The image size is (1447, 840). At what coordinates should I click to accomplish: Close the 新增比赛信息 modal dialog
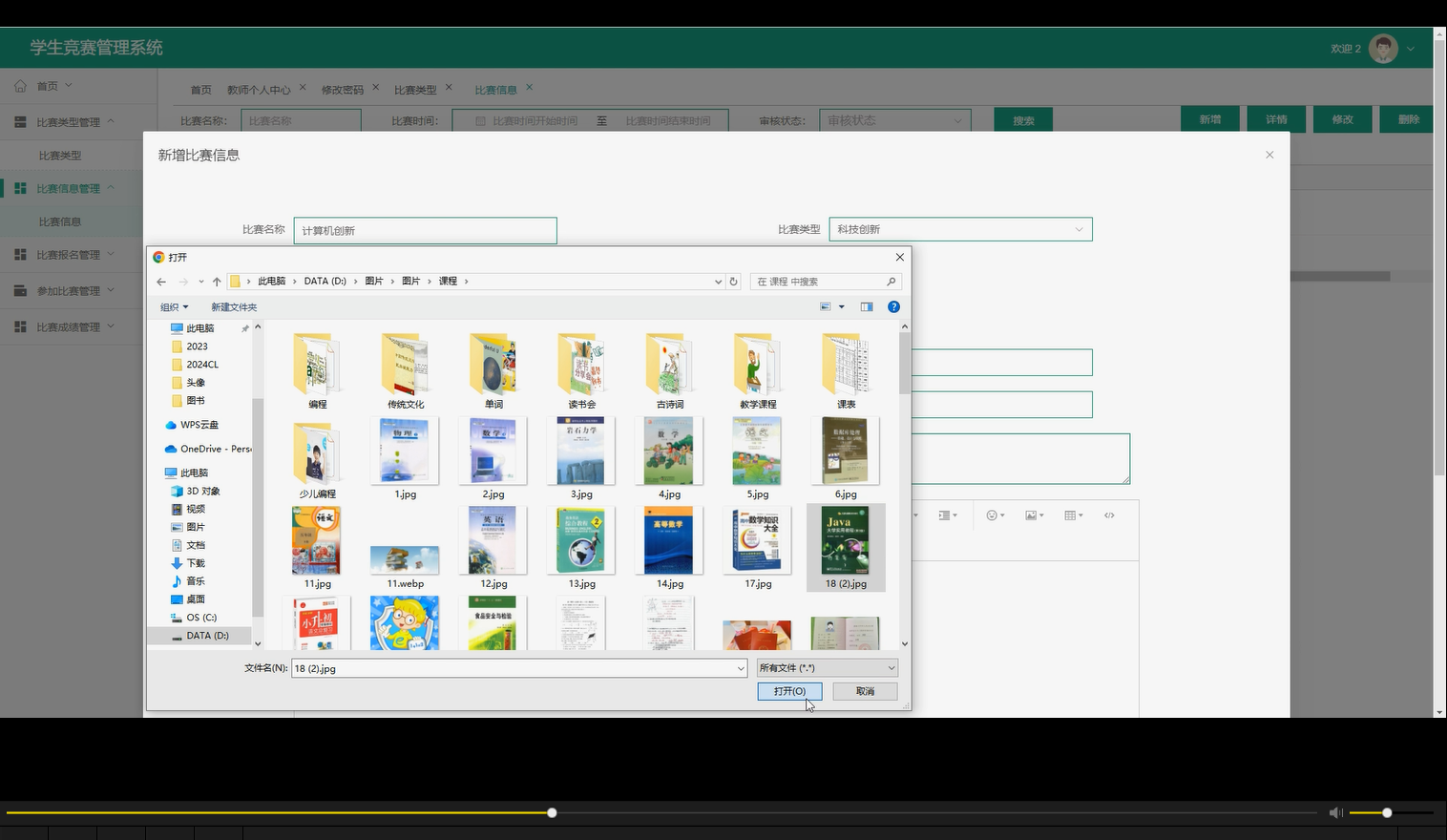[1269, 155]
